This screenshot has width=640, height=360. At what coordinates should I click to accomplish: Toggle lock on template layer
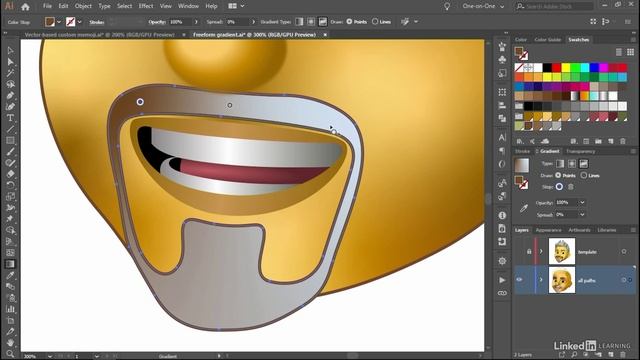point(529,251)
